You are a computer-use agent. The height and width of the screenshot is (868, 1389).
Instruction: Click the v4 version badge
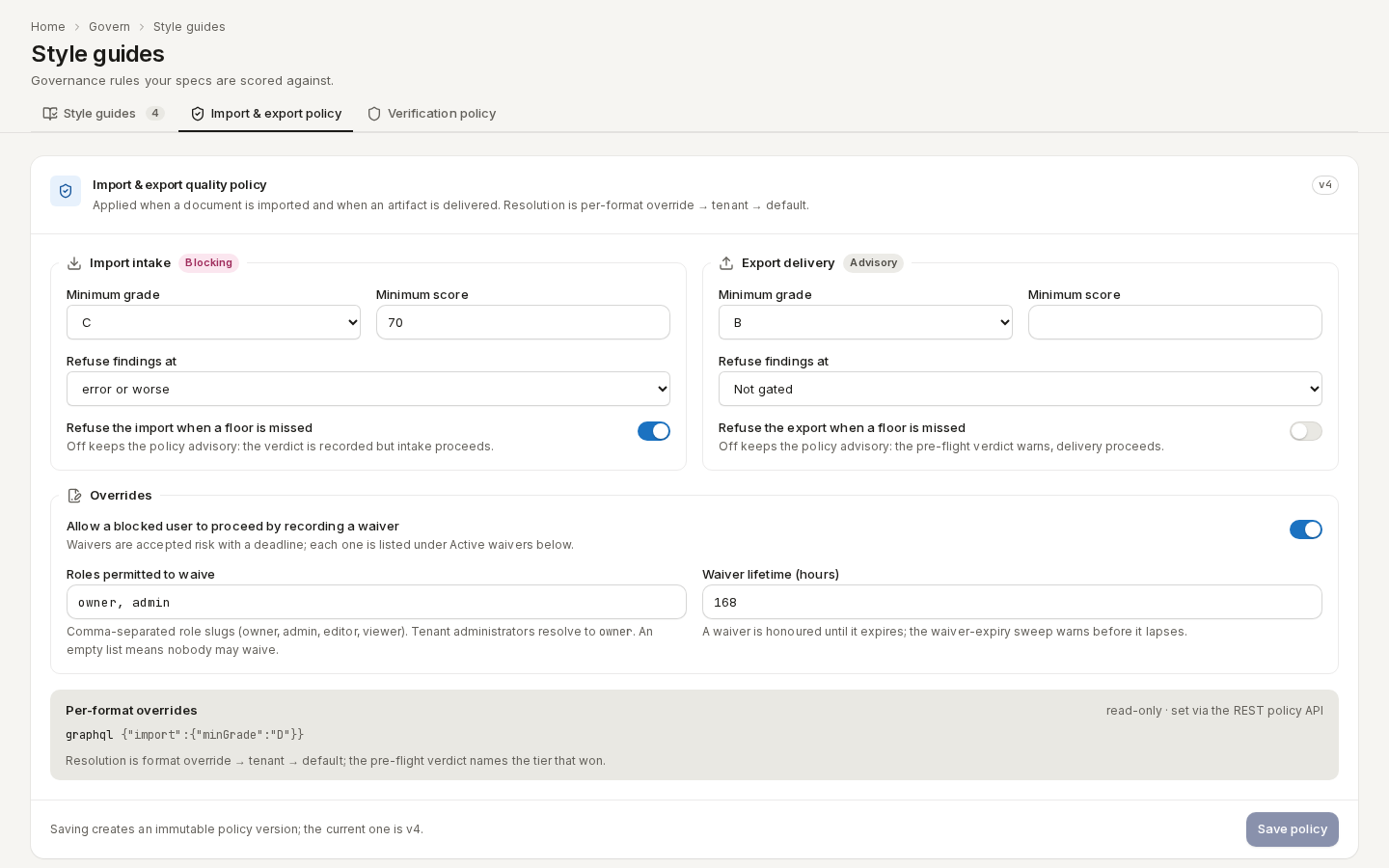[x=1325, y=185]
